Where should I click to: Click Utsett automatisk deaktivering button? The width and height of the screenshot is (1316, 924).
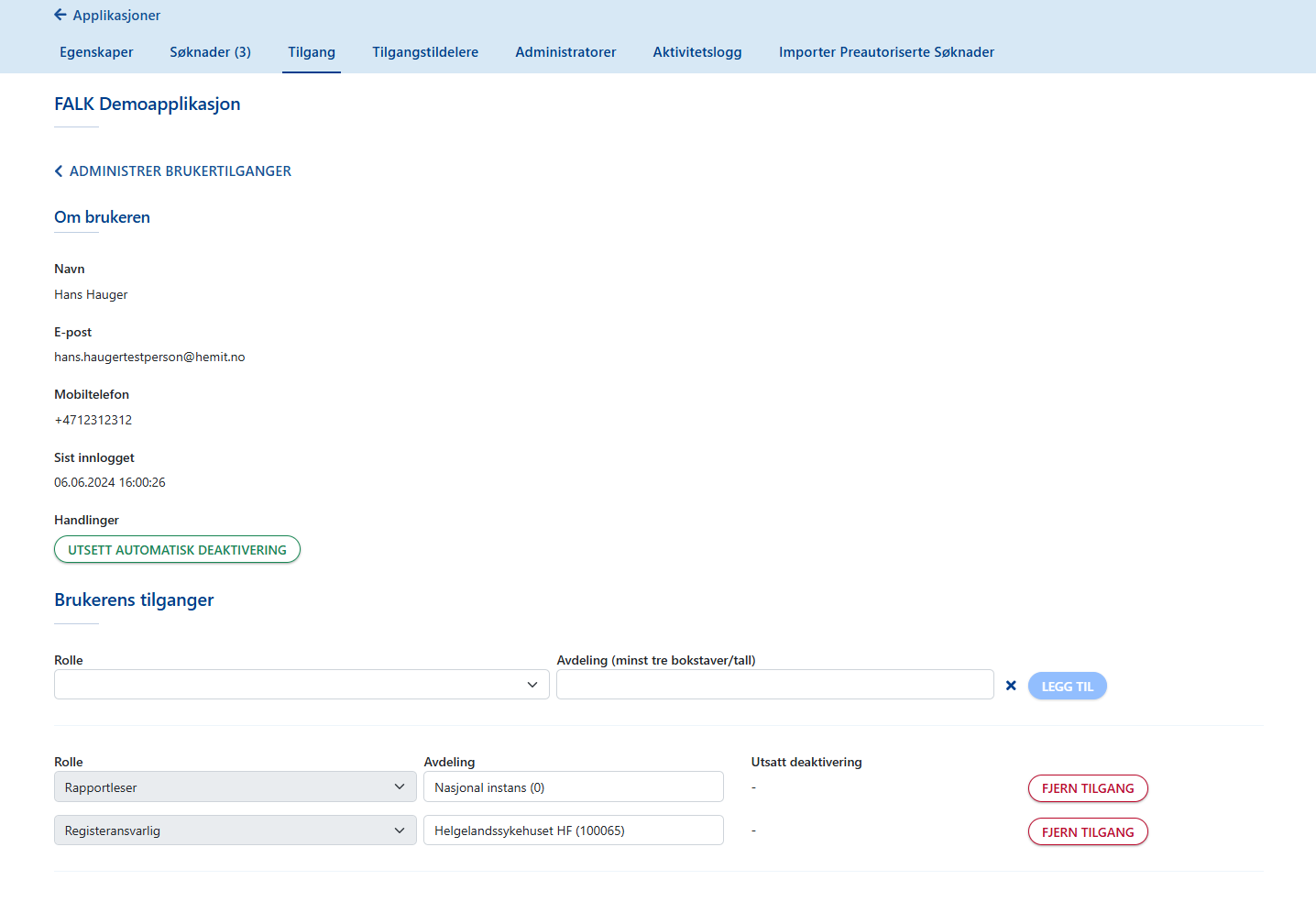pyautogui.click(x=177, y=550)
